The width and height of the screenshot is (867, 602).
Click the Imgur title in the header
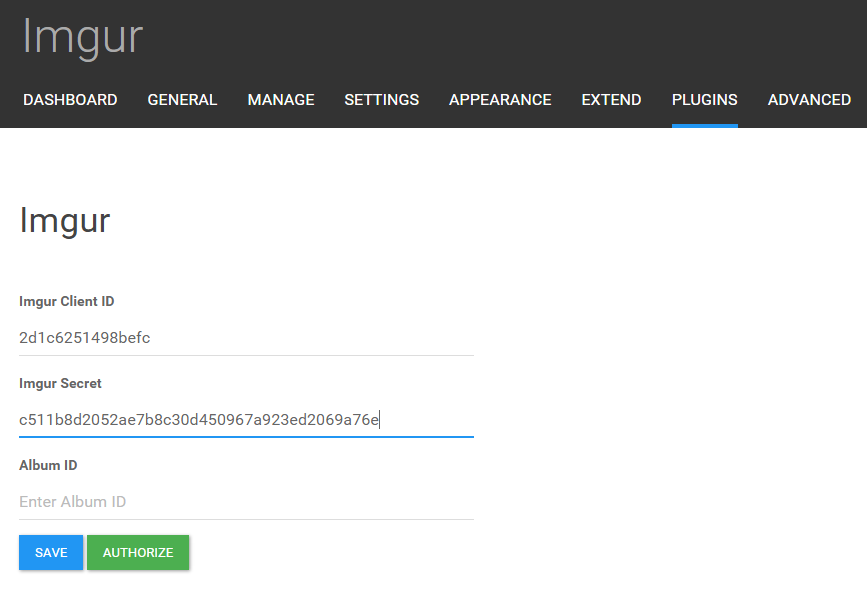click(x=83, y=37)
